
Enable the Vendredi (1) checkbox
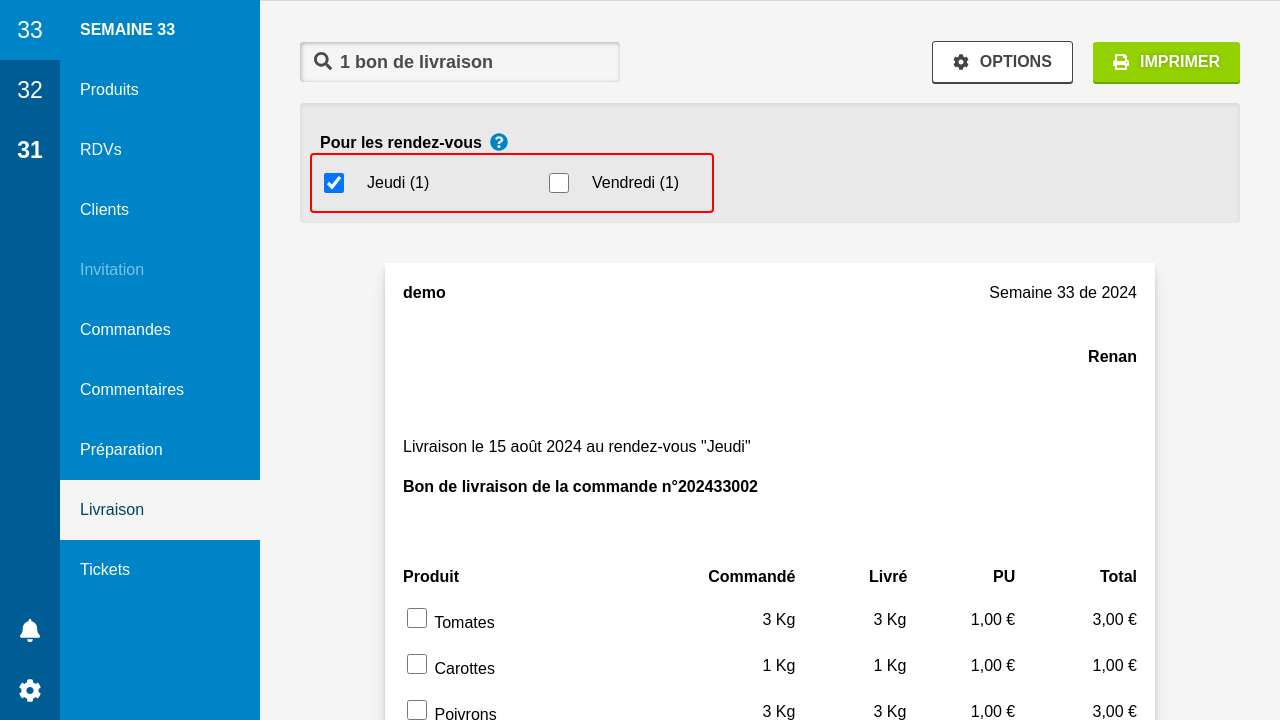(x=559, y=183)
